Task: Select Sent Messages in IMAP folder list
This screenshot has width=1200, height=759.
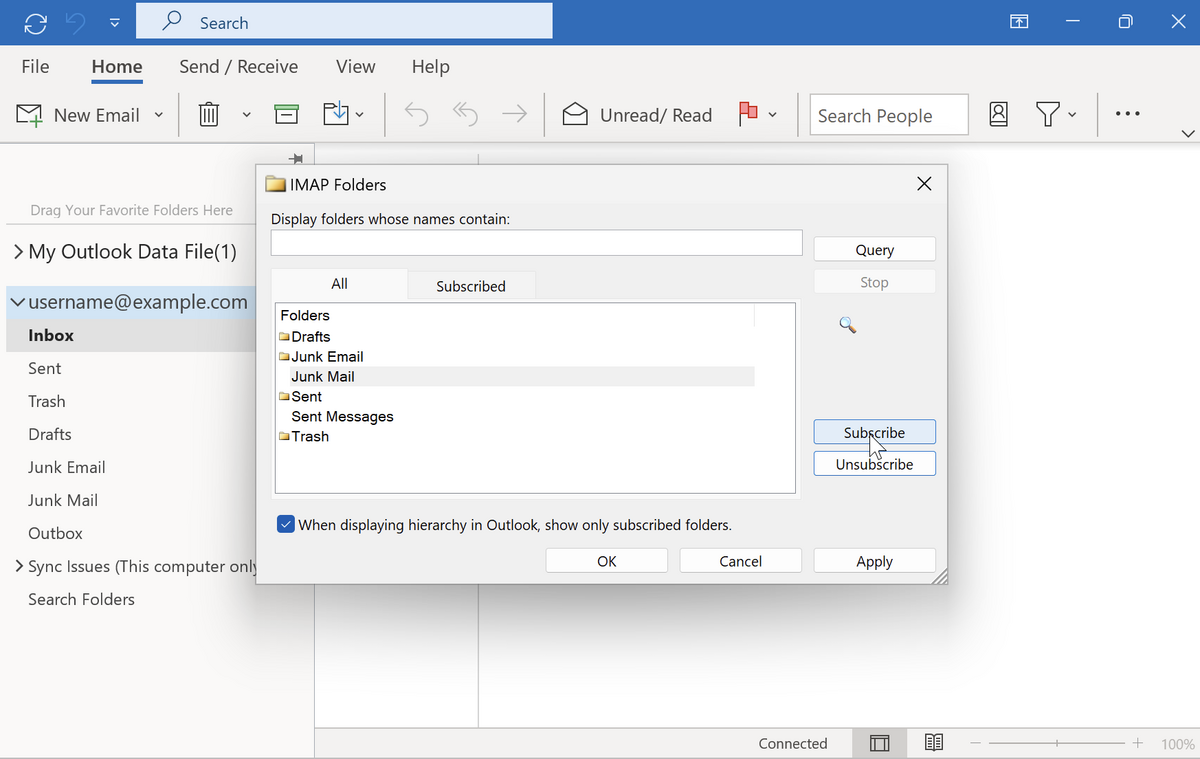Action: point(342,417)
